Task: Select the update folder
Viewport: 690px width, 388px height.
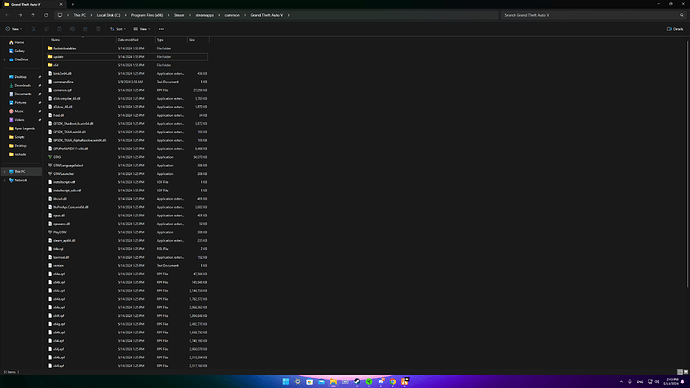Action: [127, 57]
